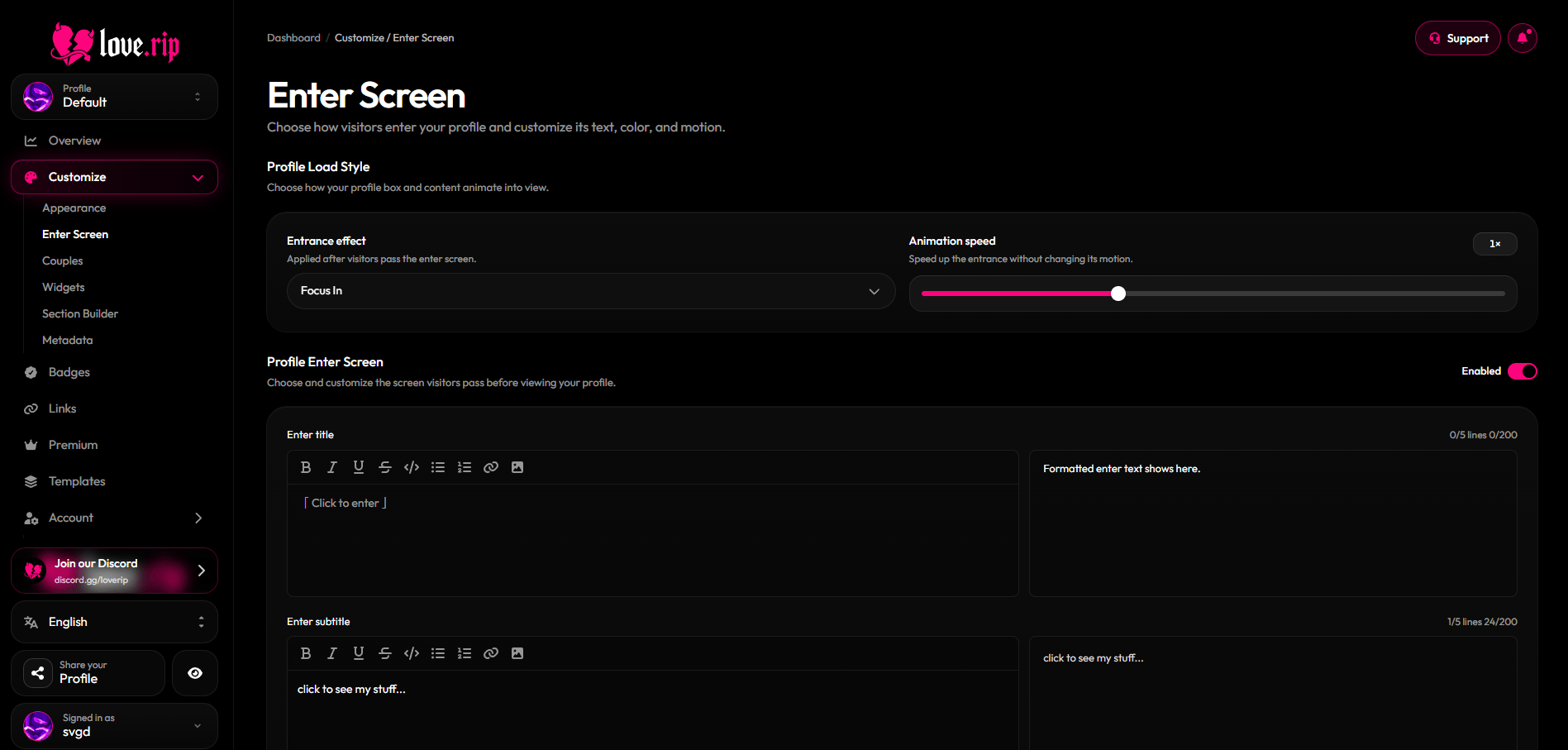
Task: Click Strikethrough icon in Enter title toolbar
Action: [x=385, y=467]
